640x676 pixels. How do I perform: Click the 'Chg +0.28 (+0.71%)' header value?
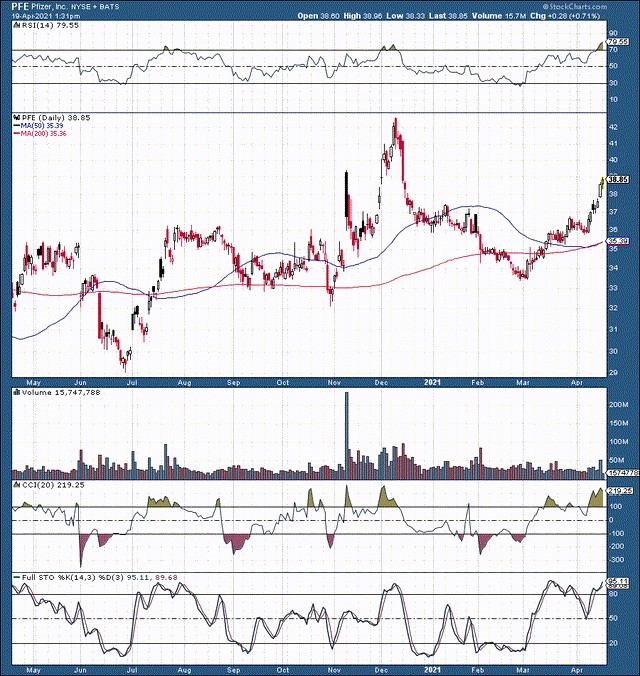[565, 16]
